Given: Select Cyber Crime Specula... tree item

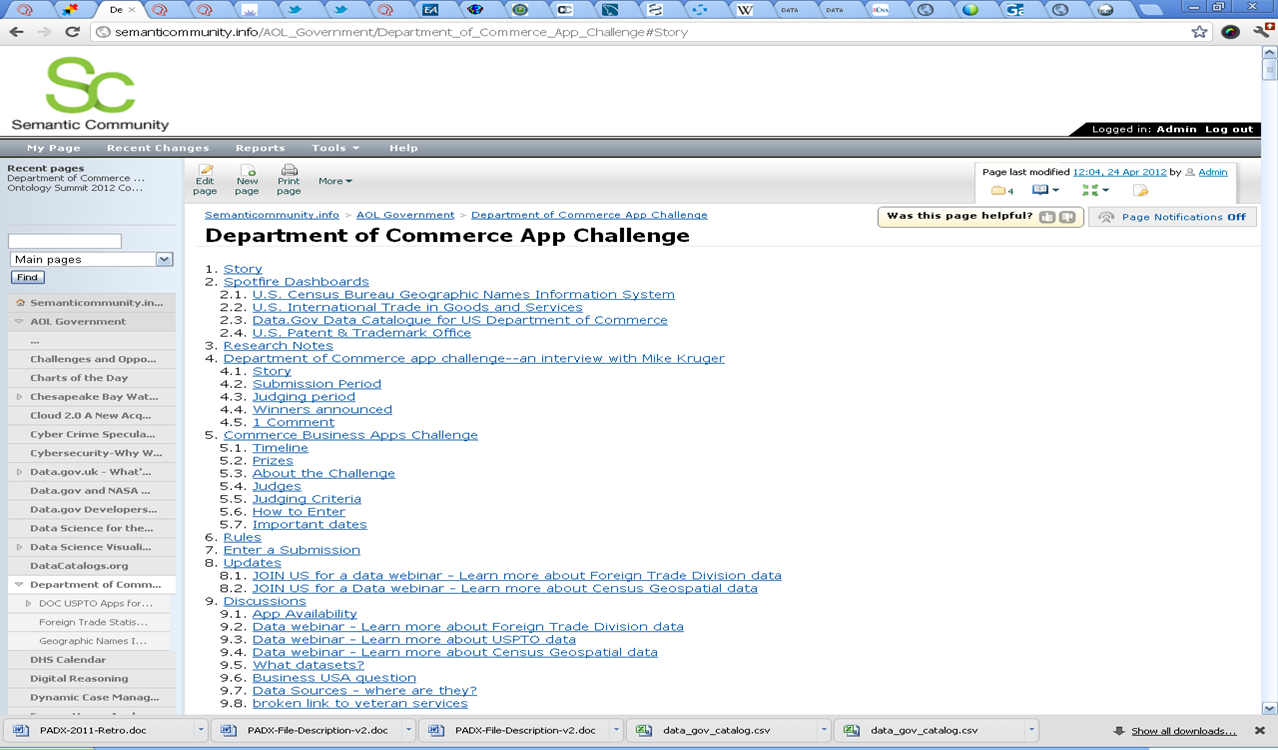Looking at the screenshot, I should 93,435.
